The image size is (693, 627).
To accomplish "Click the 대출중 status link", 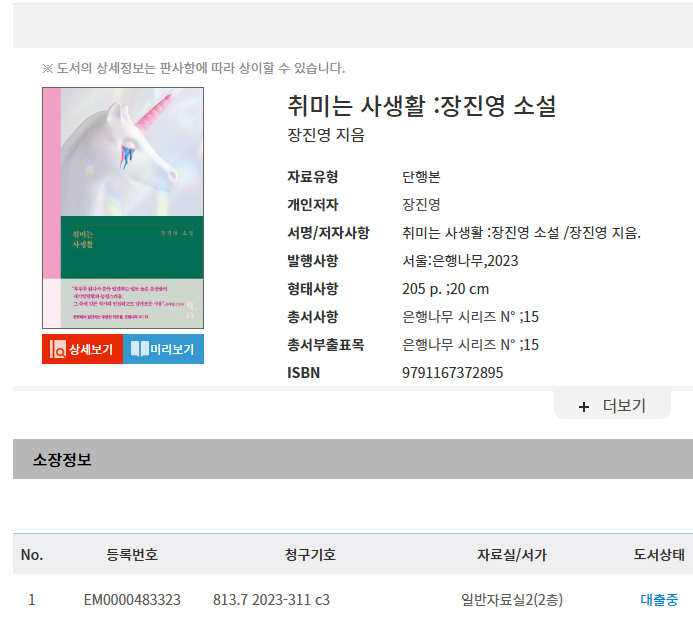I will pyautogui.click(x=659, y=600).
